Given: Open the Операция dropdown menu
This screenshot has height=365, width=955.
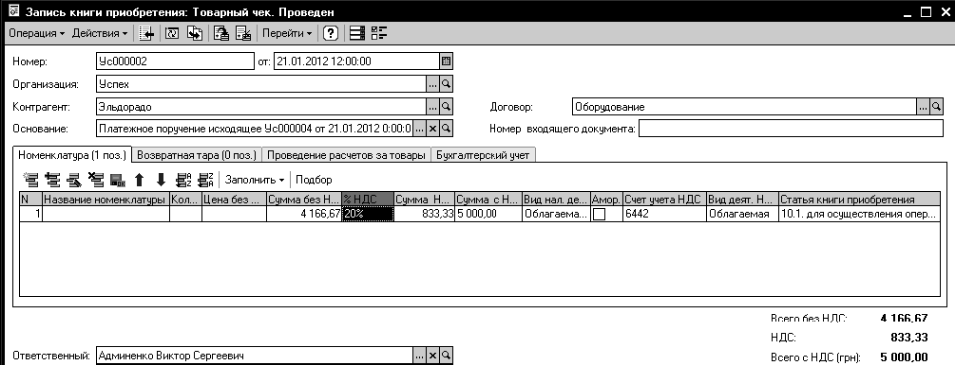Looking at the screenshot, I should coord(37,34).
